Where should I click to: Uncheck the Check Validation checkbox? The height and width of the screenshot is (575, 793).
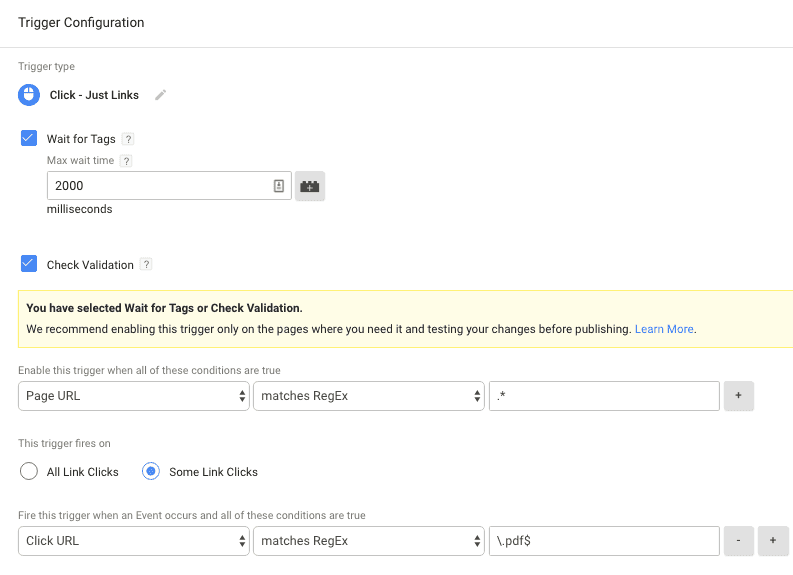(x=29, y=264)
